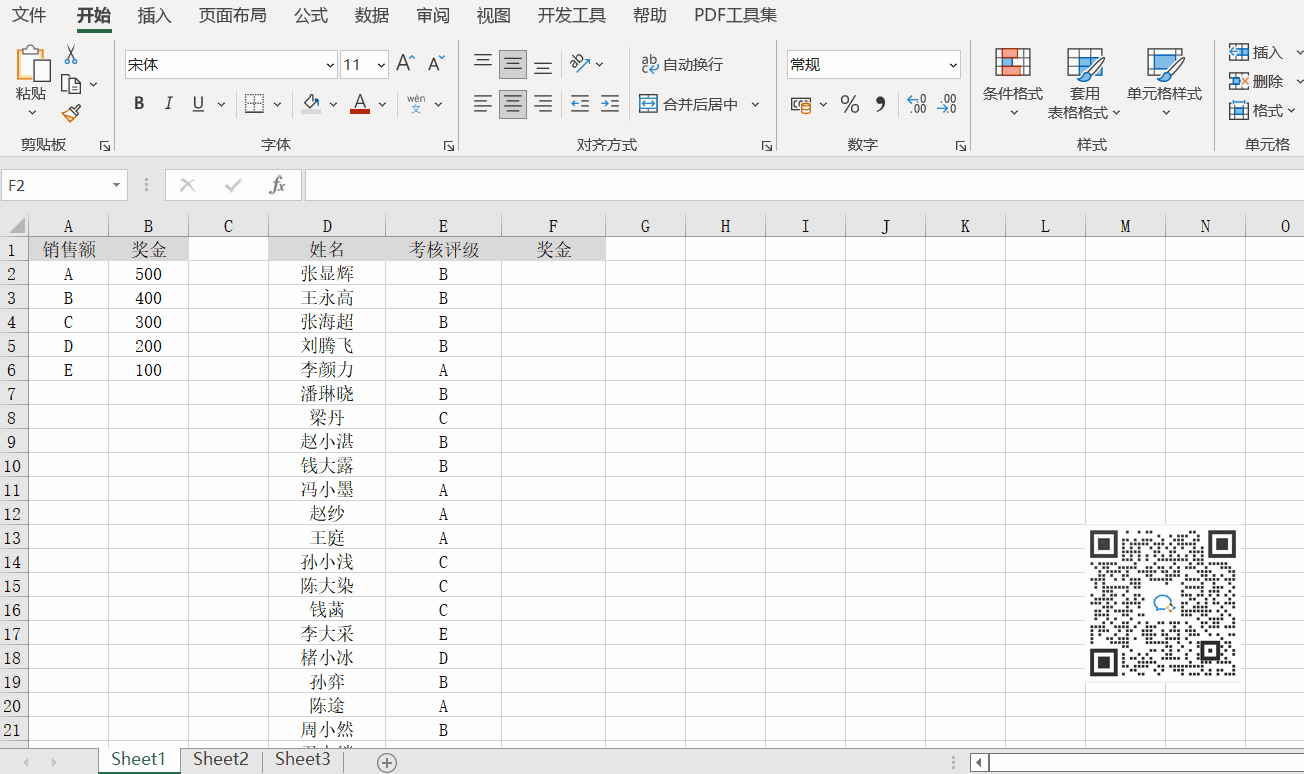1304x774 pixels.
Task: Apply the red font color swatch
Action: (x=360, y=103)
